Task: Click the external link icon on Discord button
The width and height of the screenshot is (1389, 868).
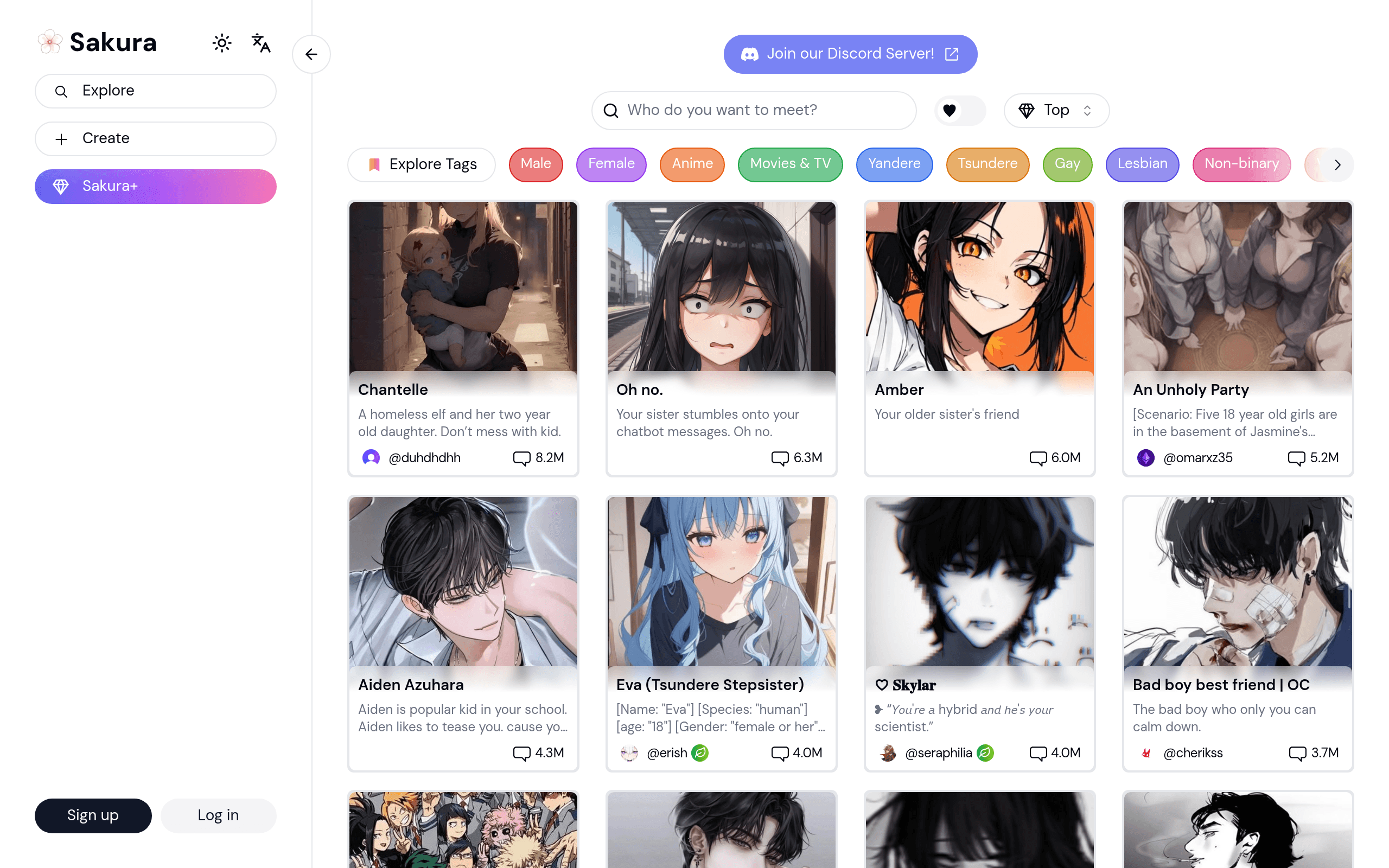Action: 952,54
